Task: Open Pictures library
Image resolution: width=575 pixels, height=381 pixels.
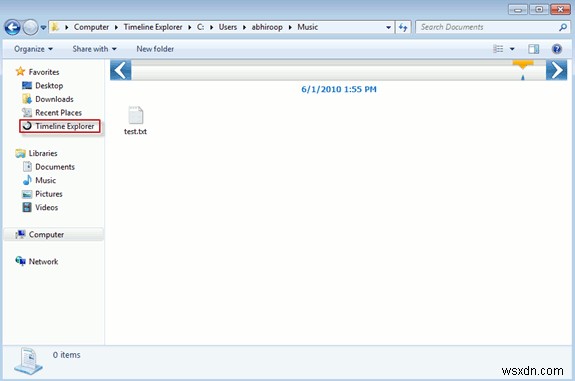Action: point(49,194)
